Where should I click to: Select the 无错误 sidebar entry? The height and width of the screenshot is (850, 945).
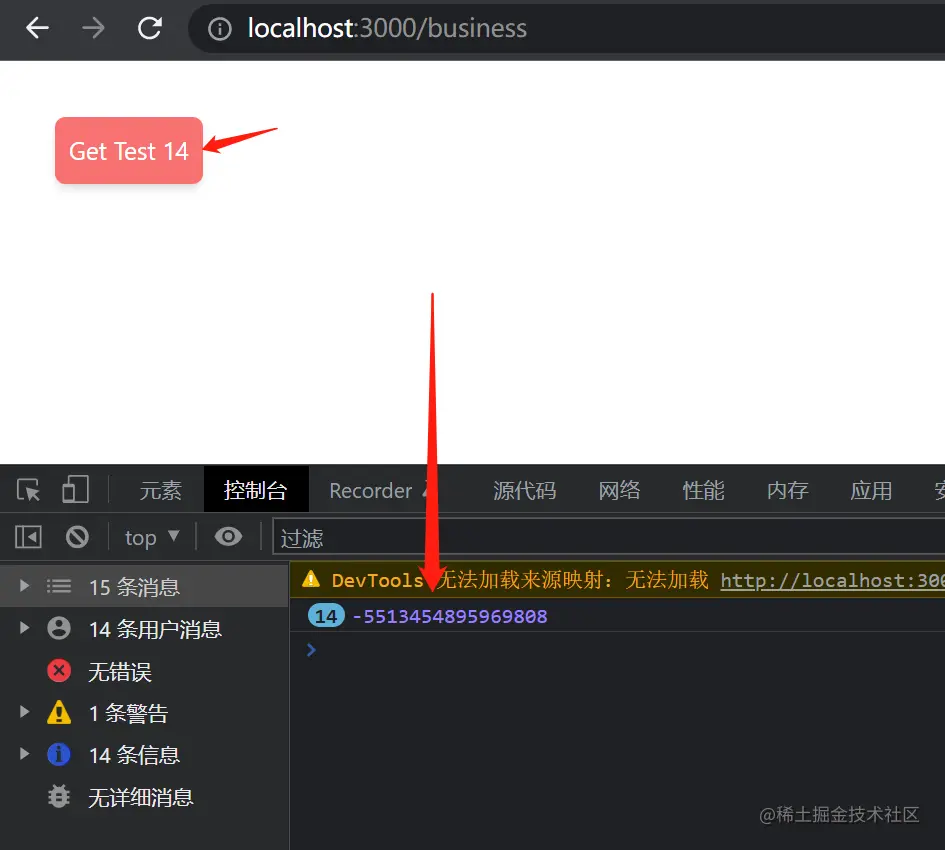tap(145, 671)
